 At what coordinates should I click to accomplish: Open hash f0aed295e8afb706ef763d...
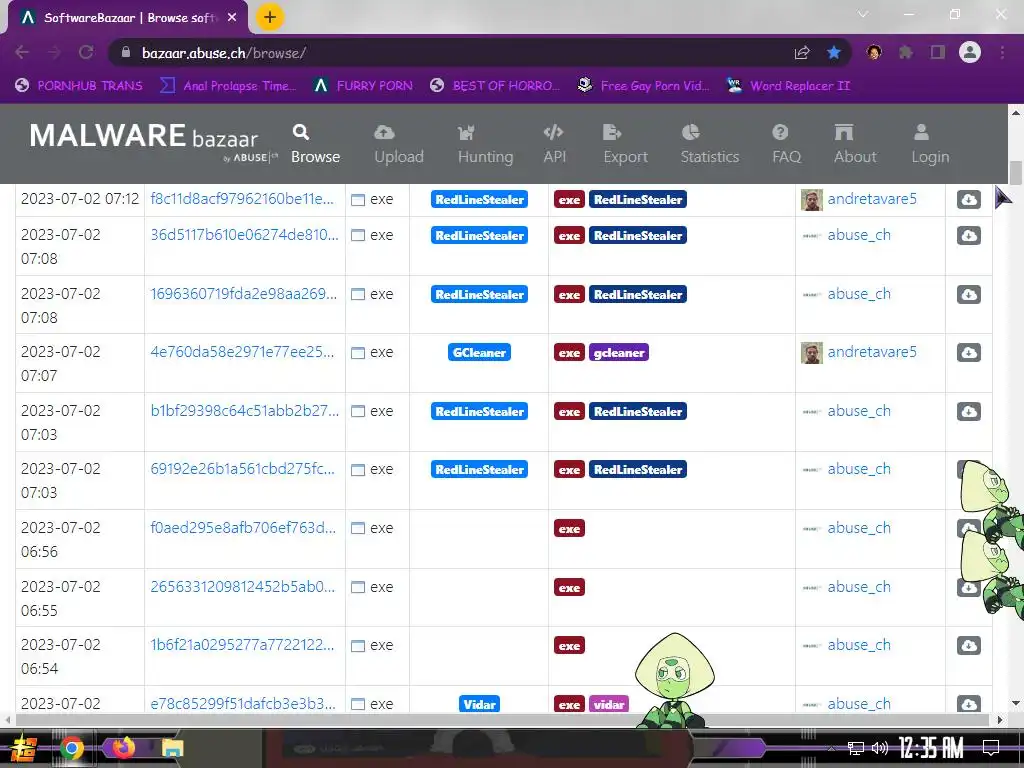[243, 528]
